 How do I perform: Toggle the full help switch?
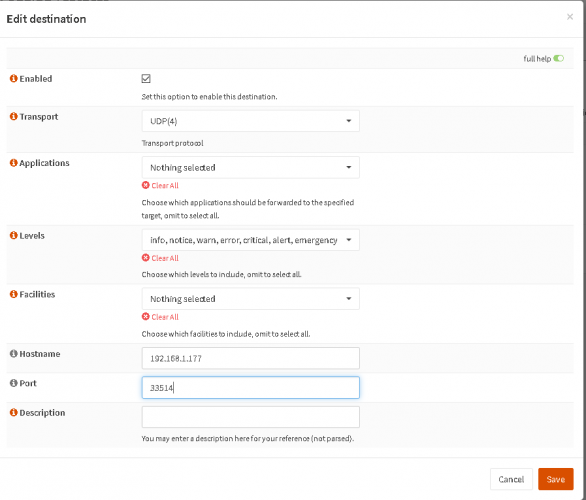coord(558,59)
